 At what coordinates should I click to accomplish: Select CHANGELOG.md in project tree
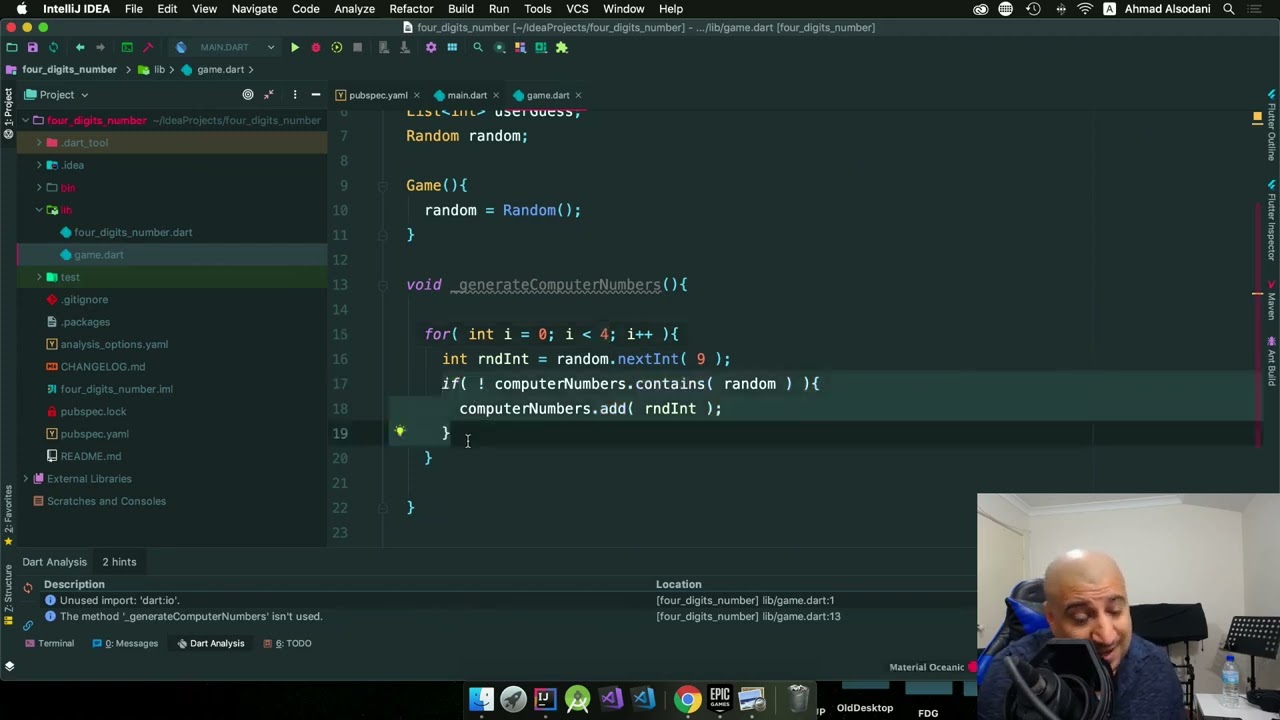102,367
